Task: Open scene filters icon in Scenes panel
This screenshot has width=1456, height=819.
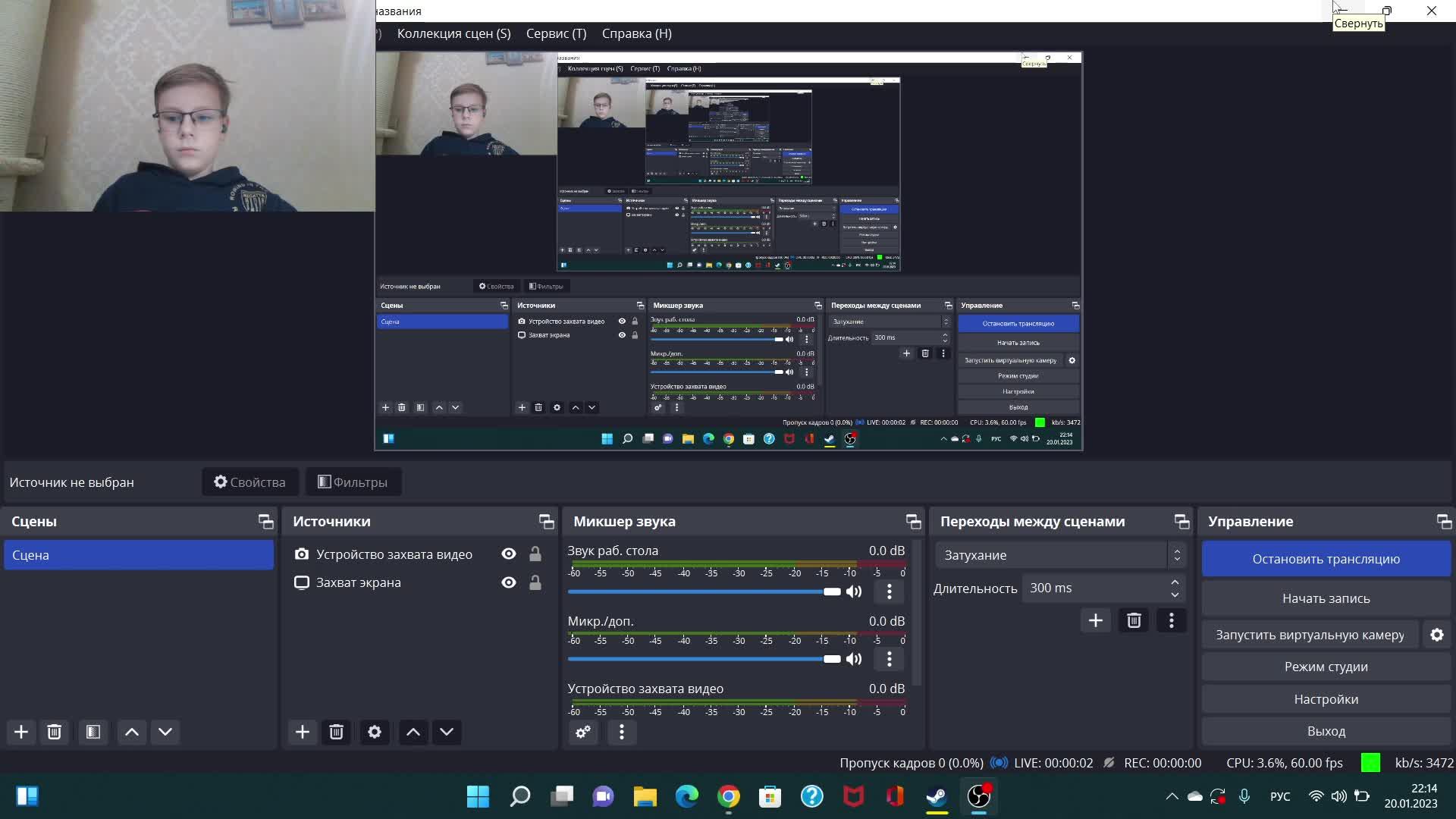Action: click(x=93, y=732)
